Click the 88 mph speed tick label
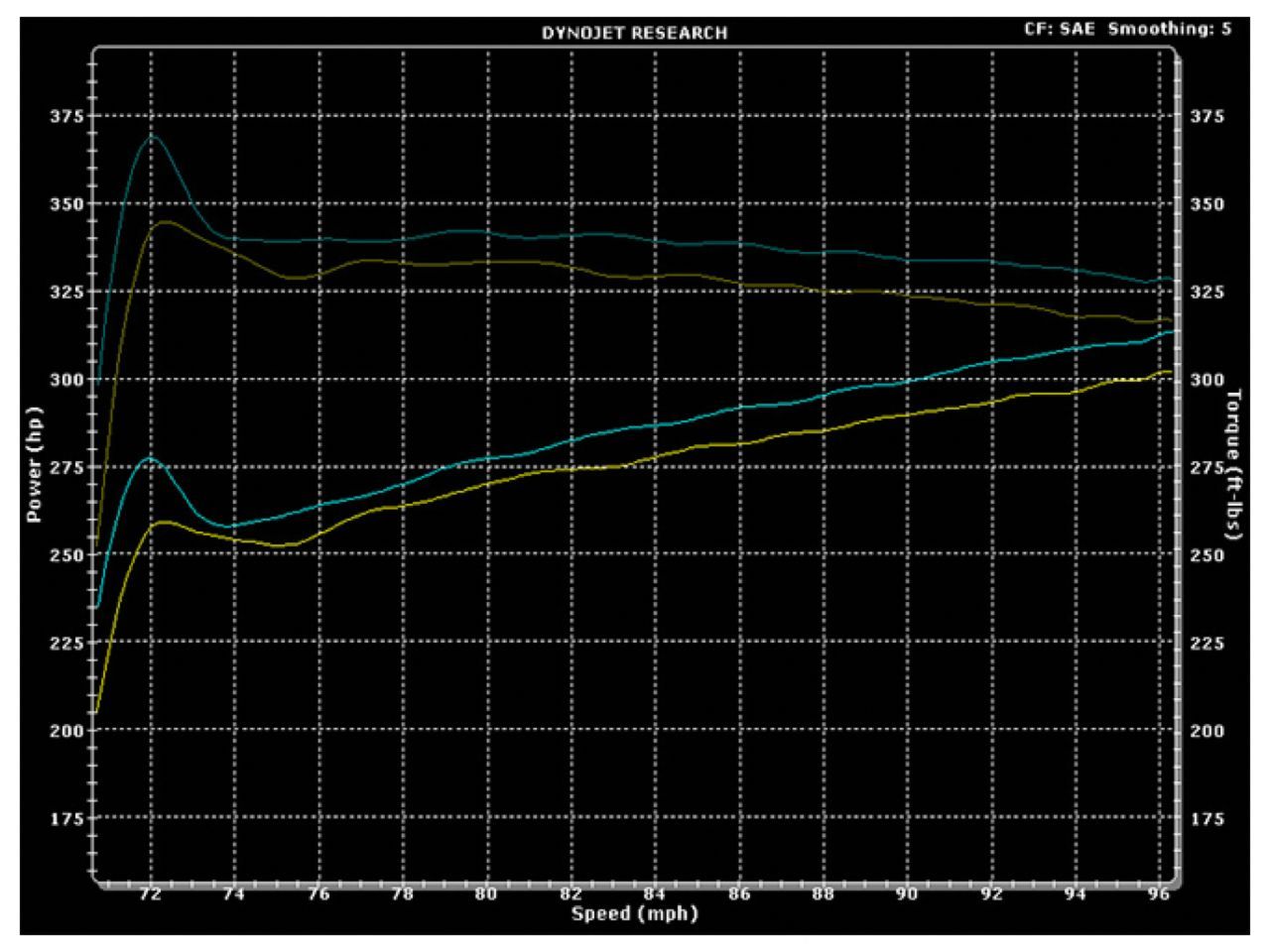The height and width of the screenshot is (952, 1270). [822, 893]
